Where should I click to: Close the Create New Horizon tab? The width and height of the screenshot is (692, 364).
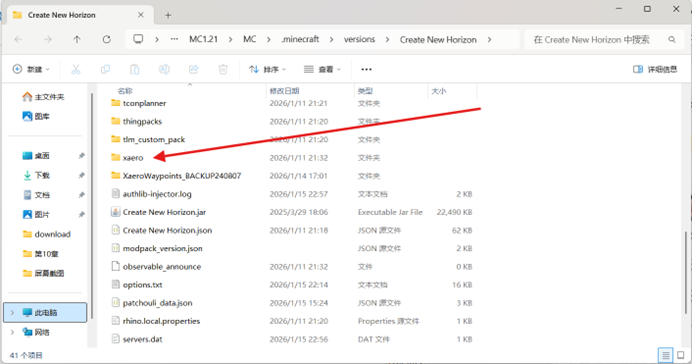tap(141, 15)
